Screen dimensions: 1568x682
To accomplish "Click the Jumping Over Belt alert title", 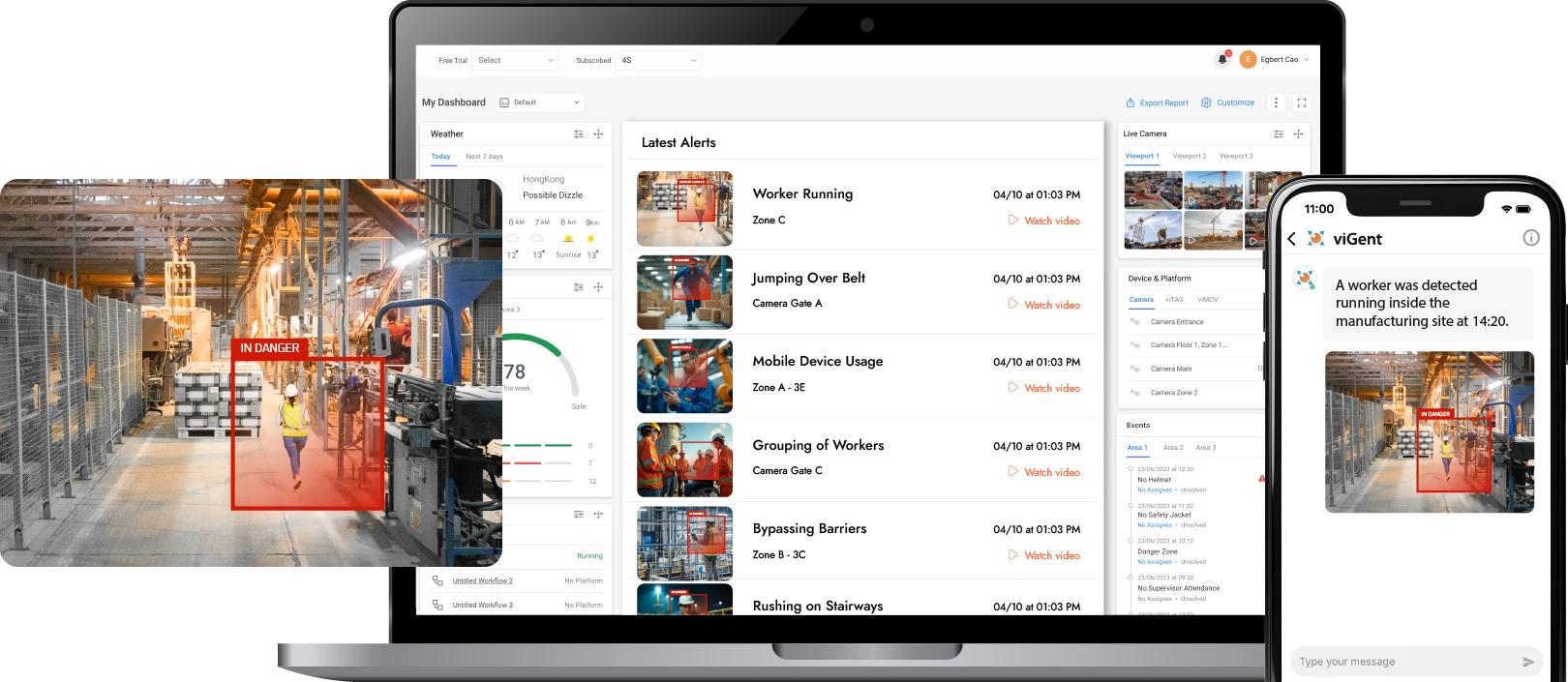I will (809, 278).
